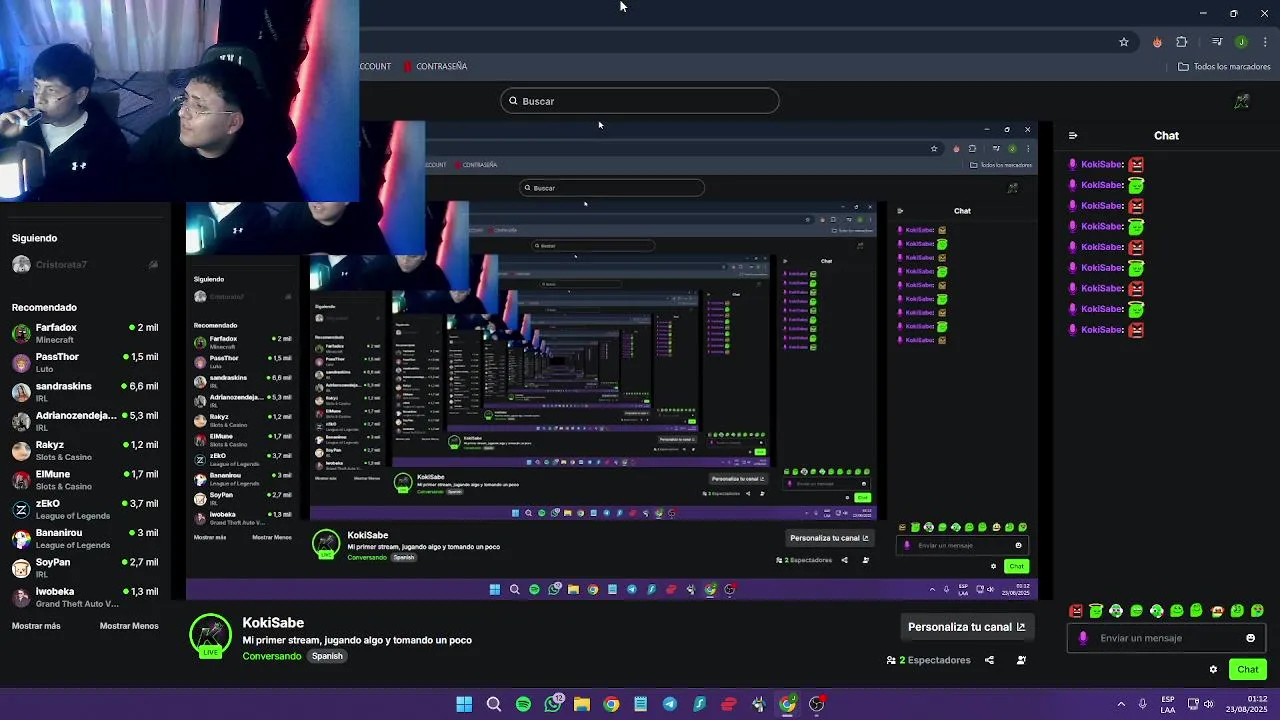Open Google Chrome taskbar icon
Image resolution: width=1280 pixels, height=720 pixels.
[611, 704]
